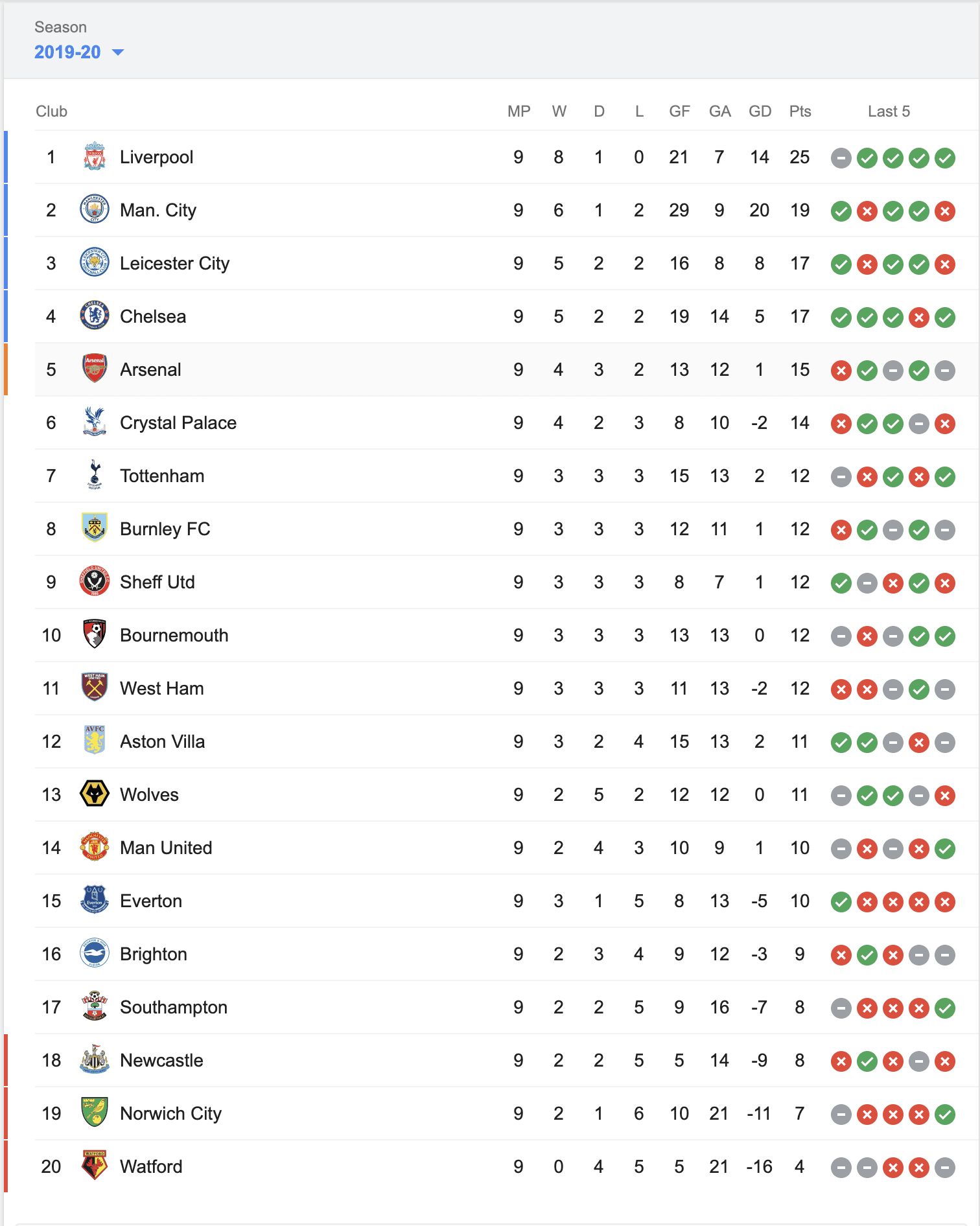Click the GD column header

[760, 111]
